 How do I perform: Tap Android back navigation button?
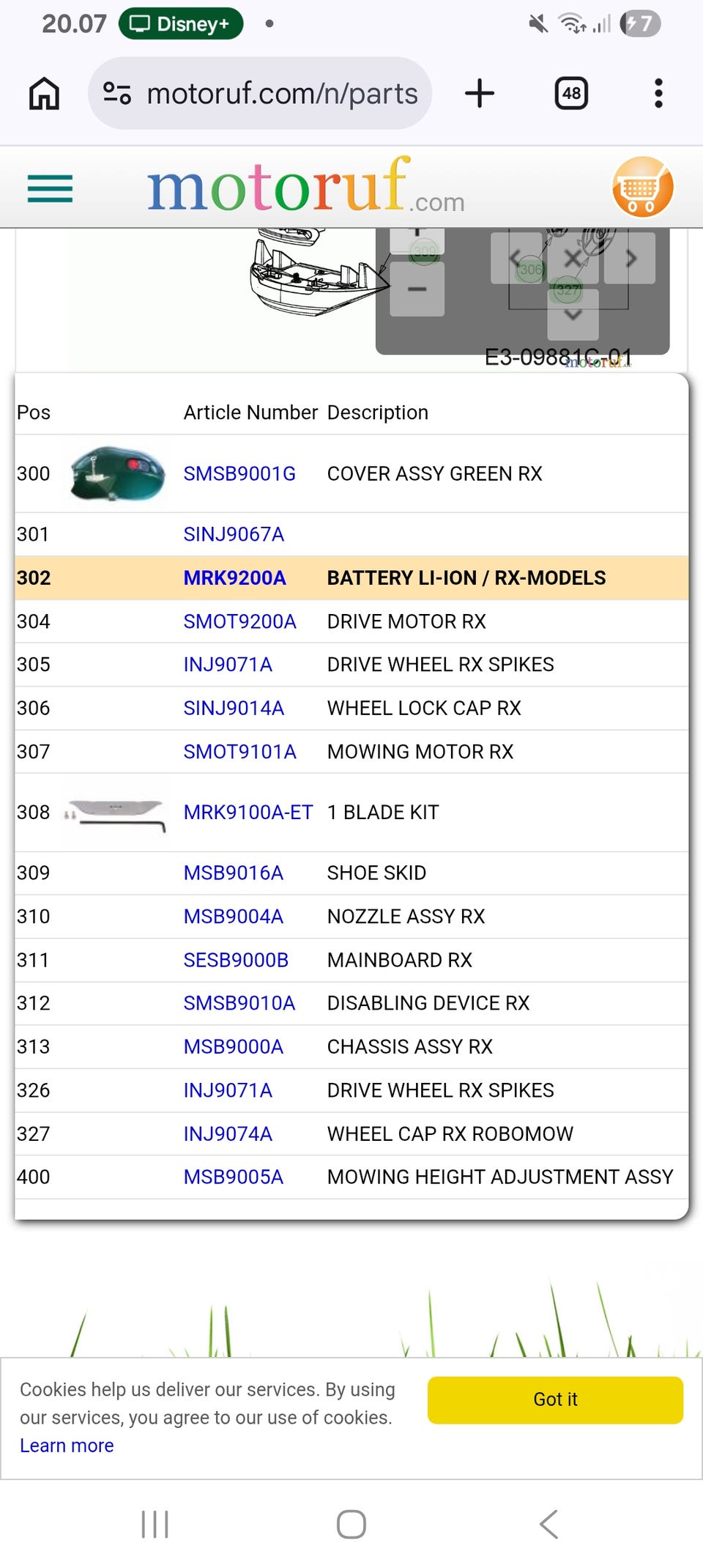pyautogui.click(x=548, y=1525)
